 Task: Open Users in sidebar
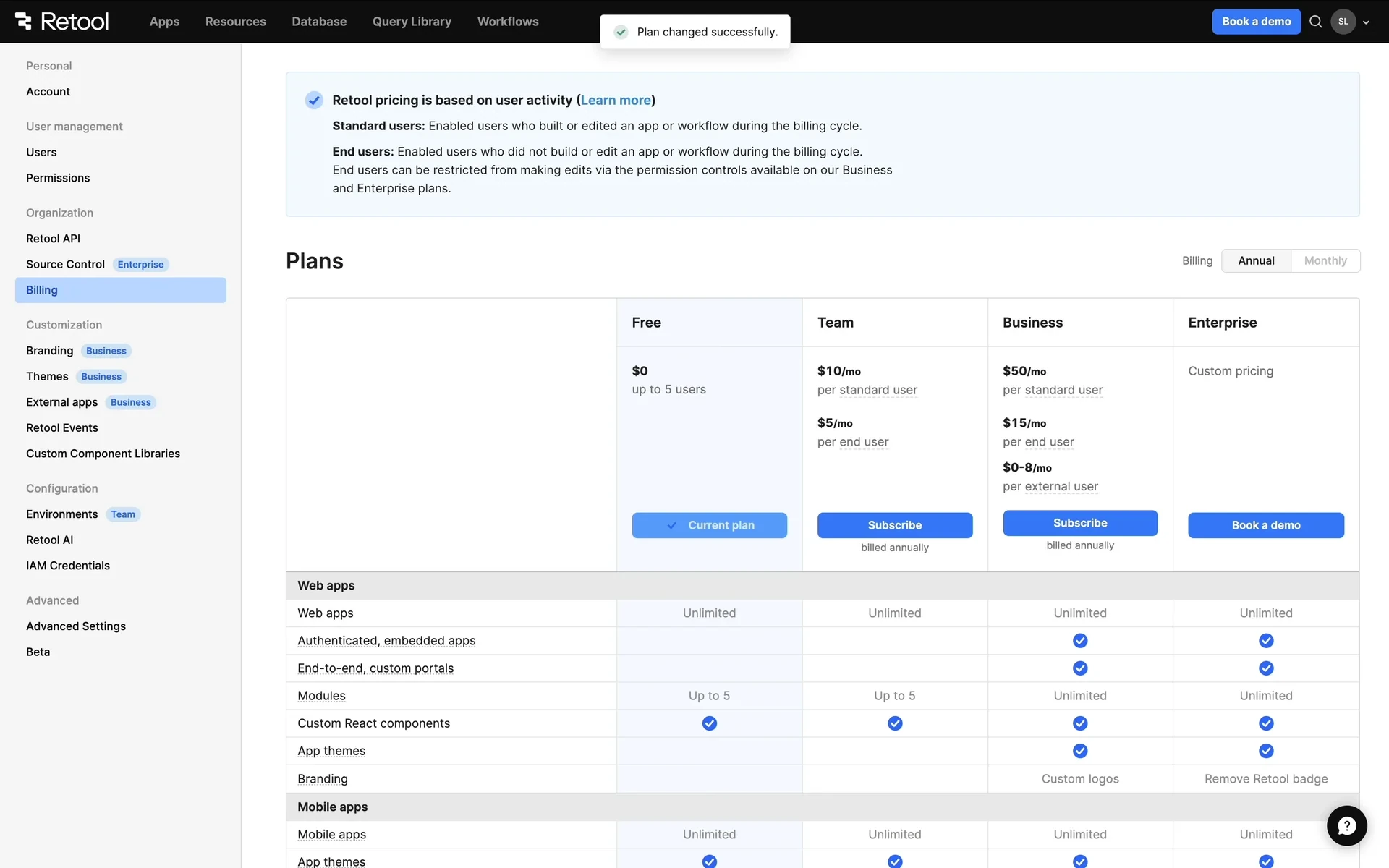click(41, 153)
